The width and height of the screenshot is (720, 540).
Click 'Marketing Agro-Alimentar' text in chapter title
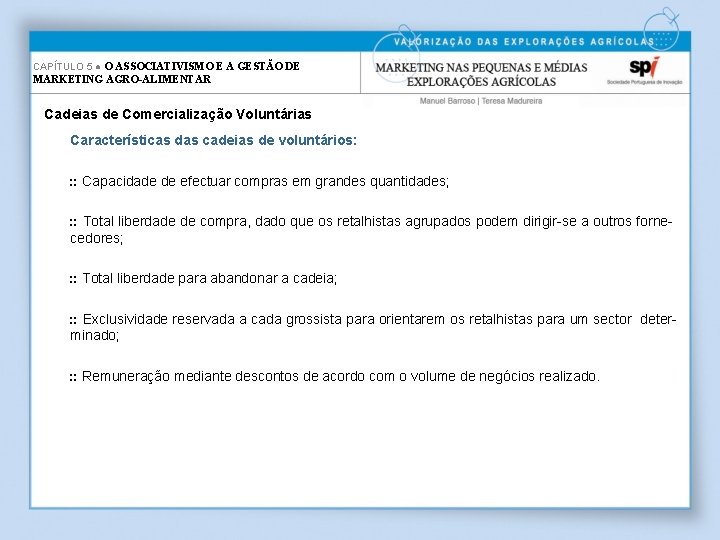(x=122, y=79)
